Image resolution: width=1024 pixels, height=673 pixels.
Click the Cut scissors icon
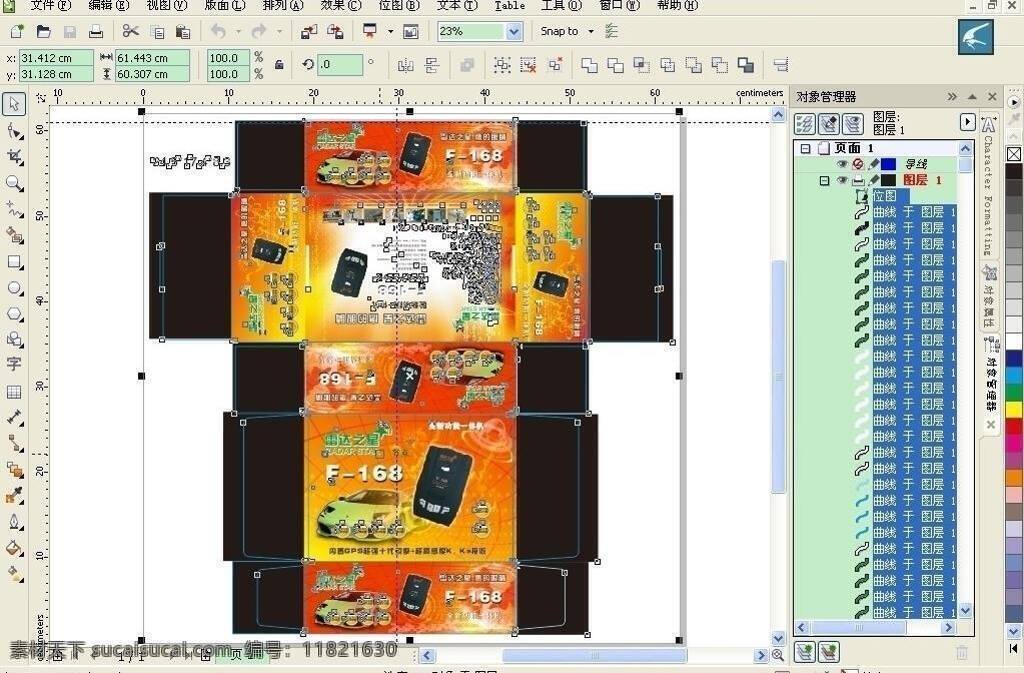131,31
